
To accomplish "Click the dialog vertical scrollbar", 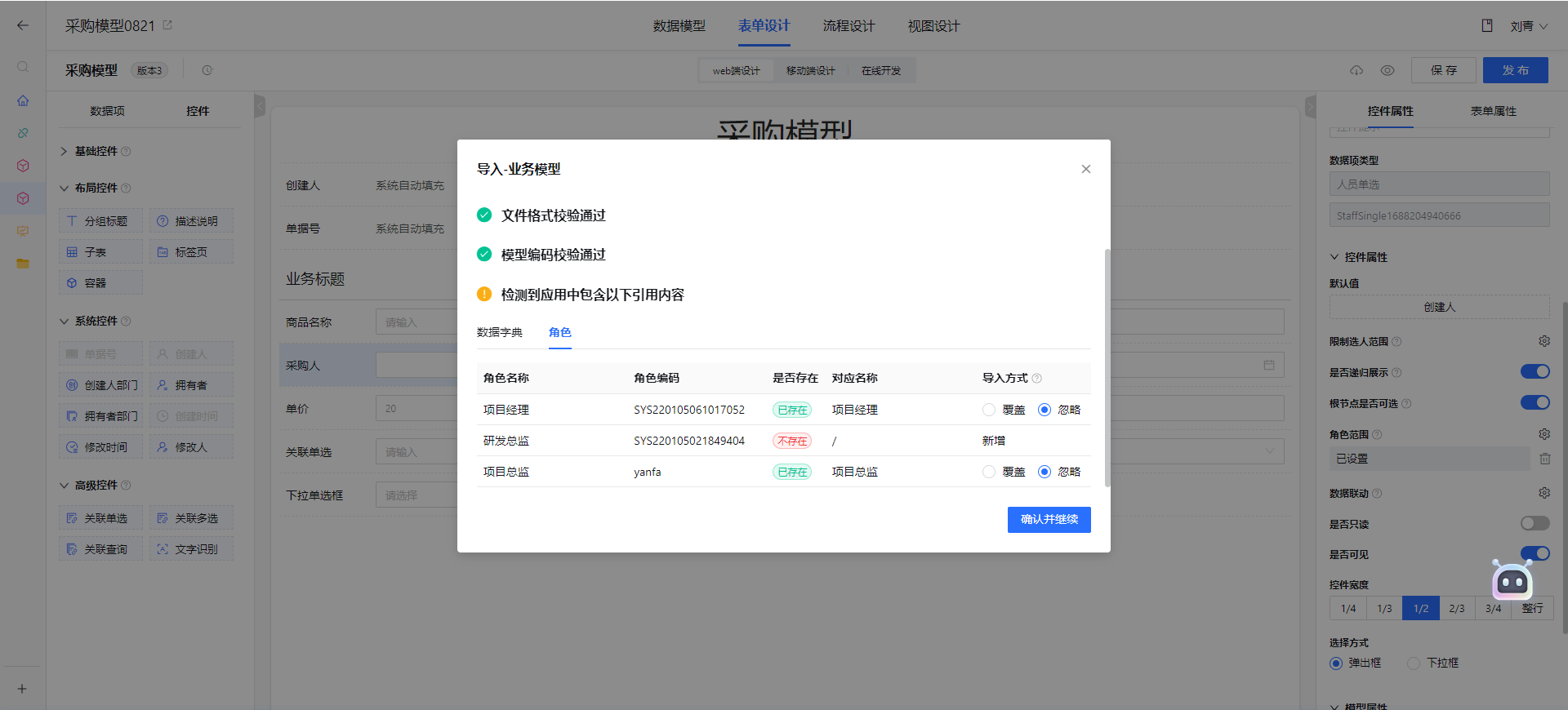I will click(1107, 367).
